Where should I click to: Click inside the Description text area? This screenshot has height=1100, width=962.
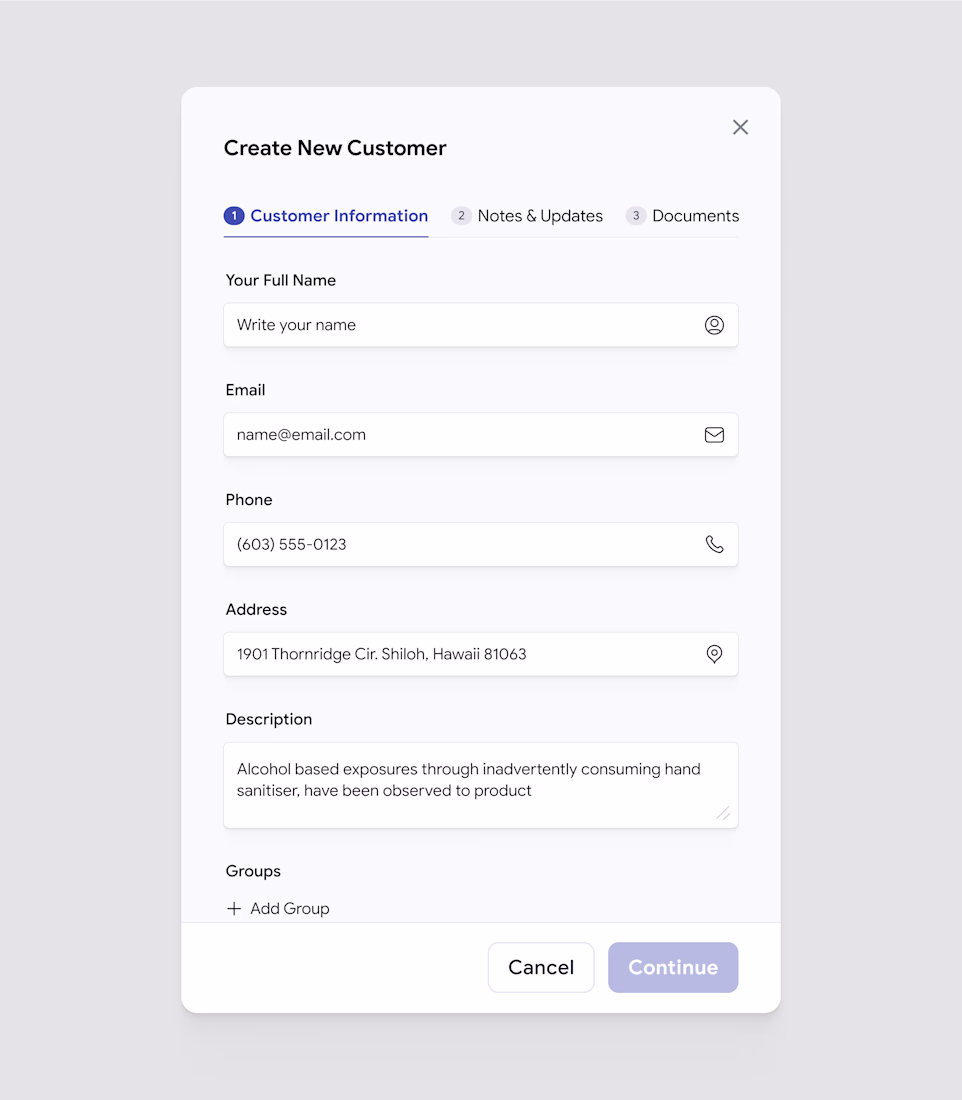(470, 785)
